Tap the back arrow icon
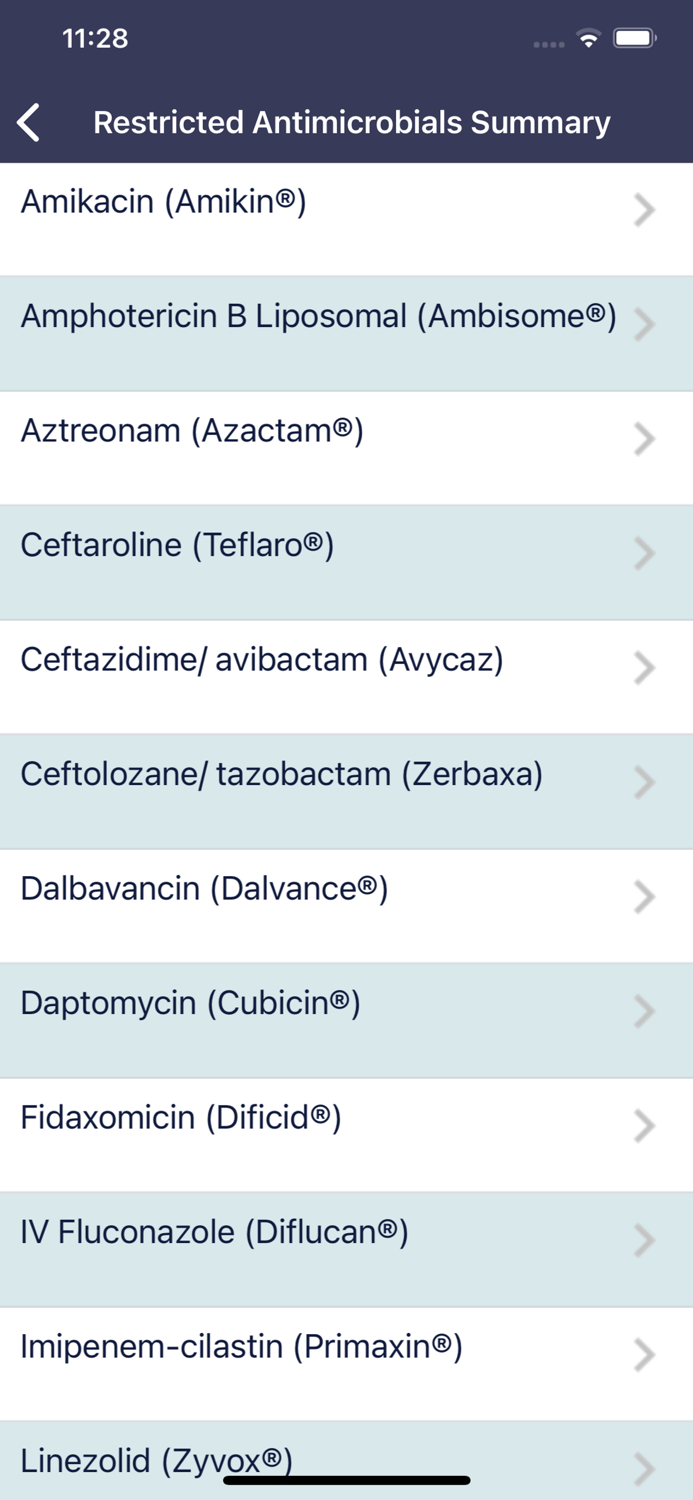Viewport: 693px width, 1500px height. point(29,123)
